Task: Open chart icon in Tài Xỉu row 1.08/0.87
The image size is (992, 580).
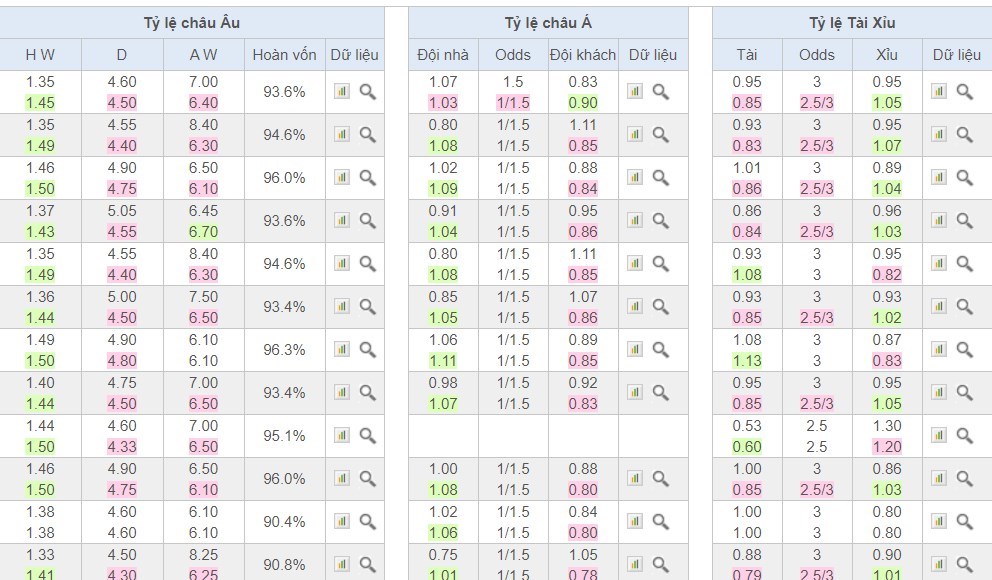Action: 939,350
